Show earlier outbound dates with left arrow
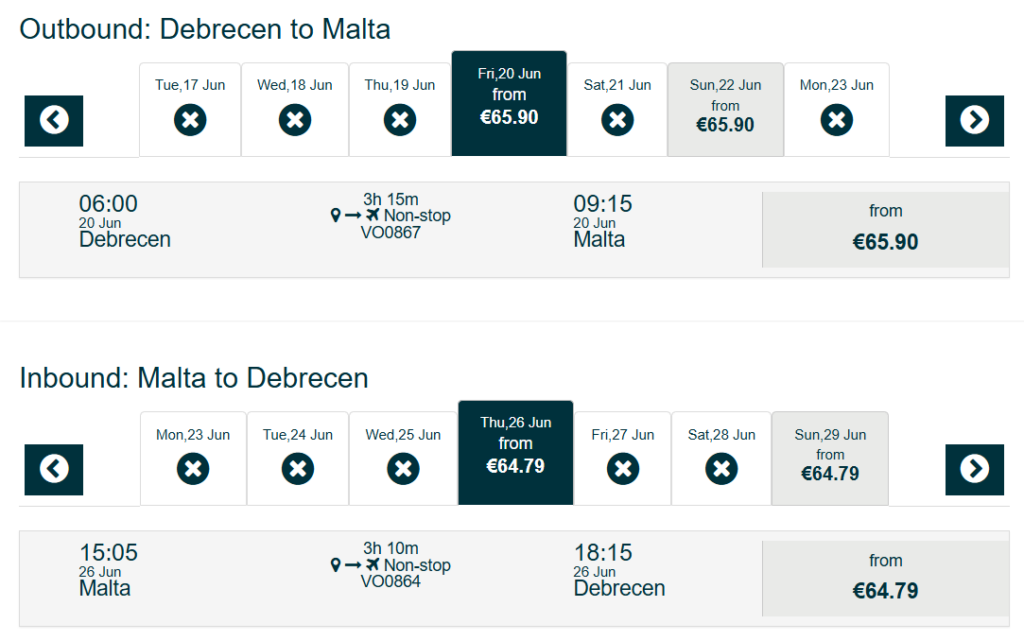 (x=54, y=121)
